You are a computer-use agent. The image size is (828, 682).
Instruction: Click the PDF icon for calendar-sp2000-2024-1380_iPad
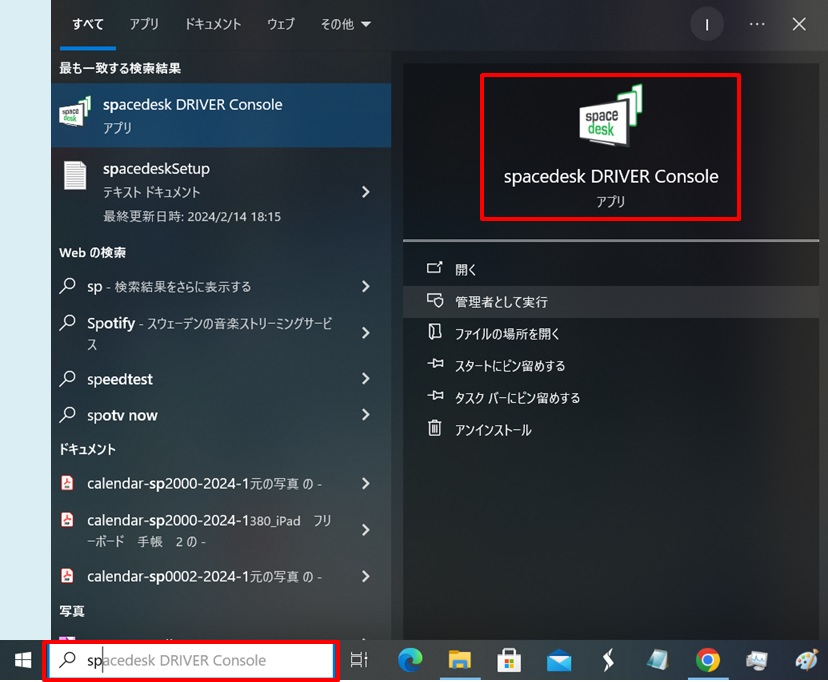(x=67, y=519)
